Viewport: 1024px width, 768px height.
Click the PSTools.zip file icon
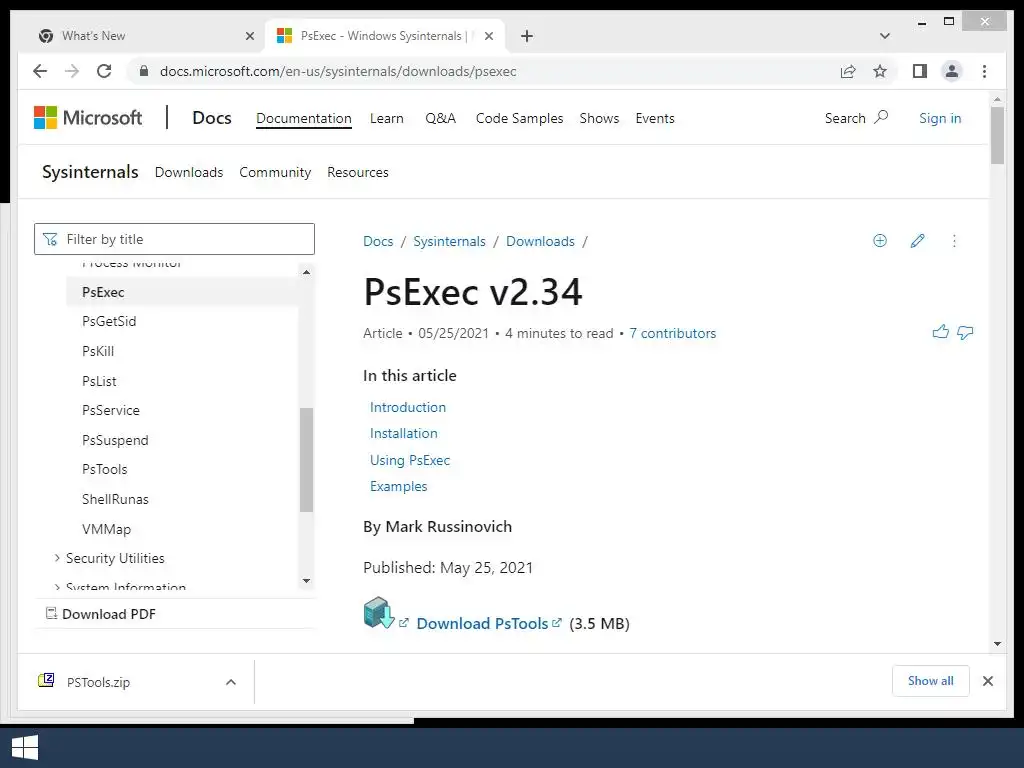[46, 681]
